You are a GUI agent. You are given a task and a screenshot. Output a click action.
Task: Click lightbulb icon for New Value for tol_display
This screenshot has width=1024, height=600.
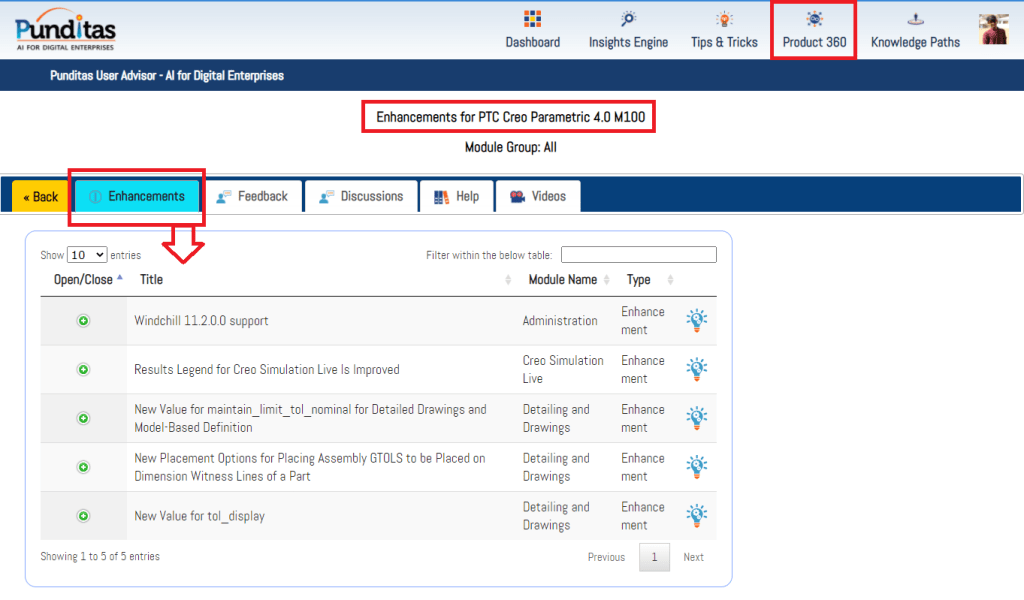[696, 516]
